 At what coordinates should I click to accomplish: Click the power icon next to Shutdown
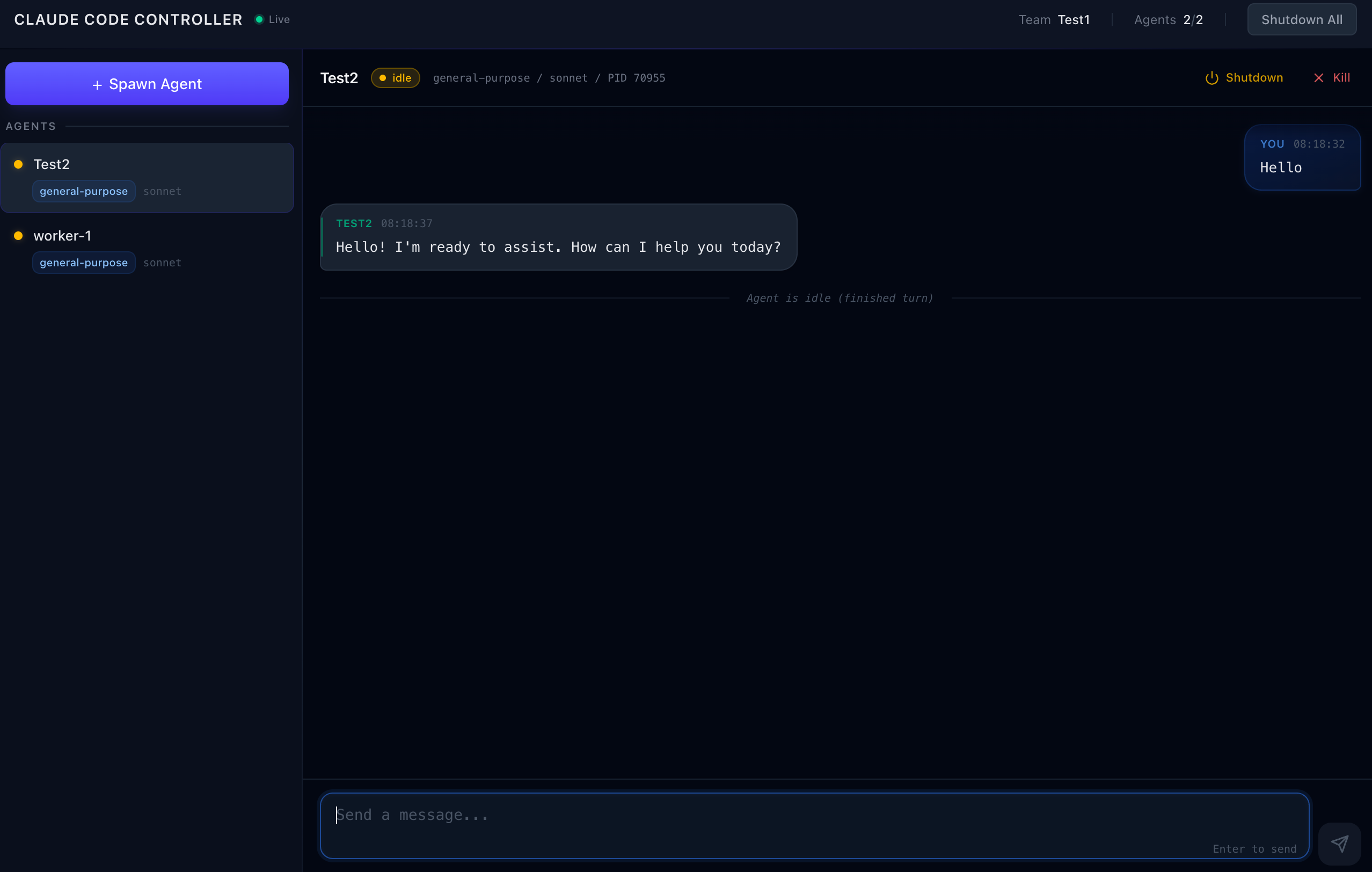[x=1212, y=78]
